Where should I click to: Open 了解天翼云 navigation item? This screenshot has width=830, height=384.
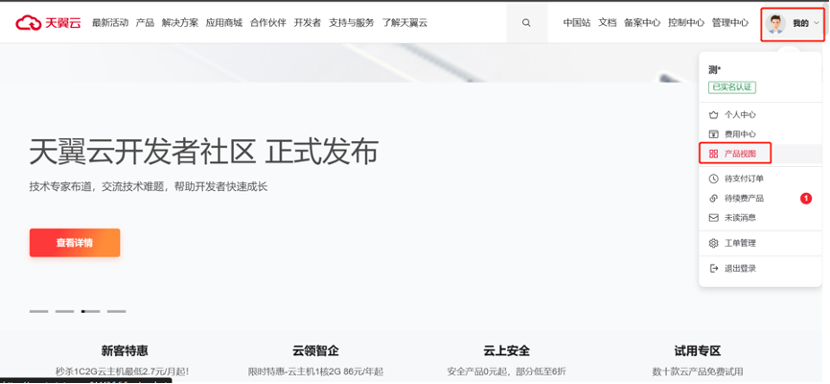[405, 23]
